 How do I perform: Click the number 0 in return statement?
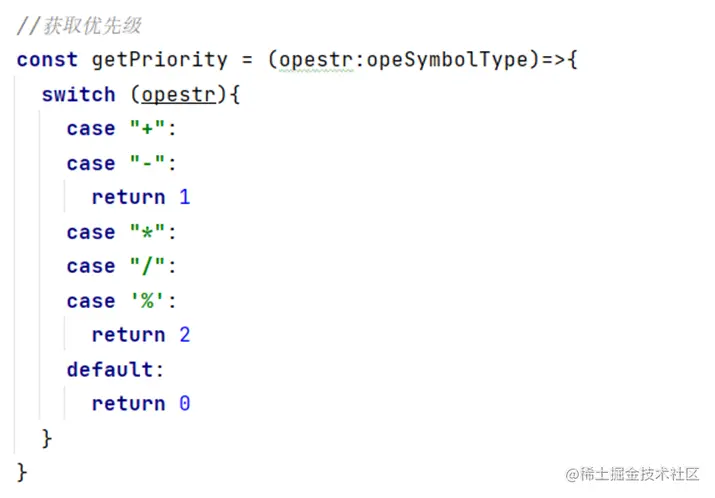184,404
